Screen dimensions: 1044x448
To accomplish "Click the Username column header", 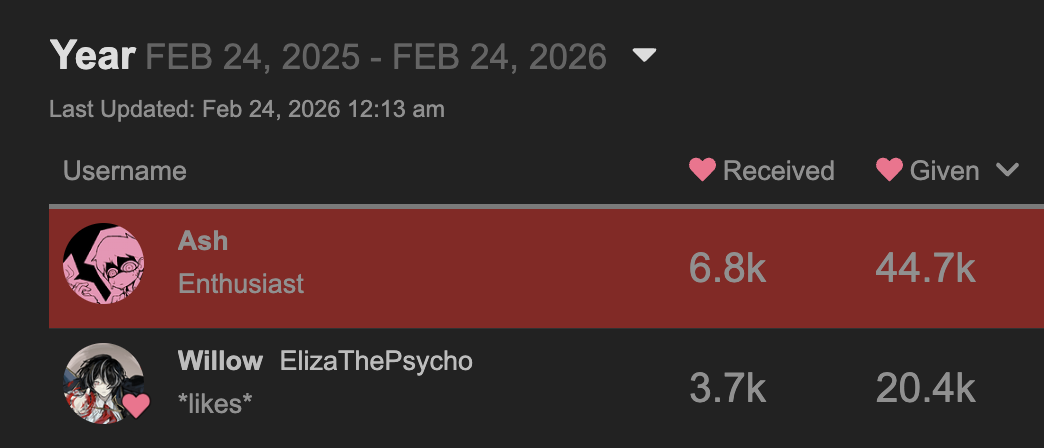I will pos(125,171).
